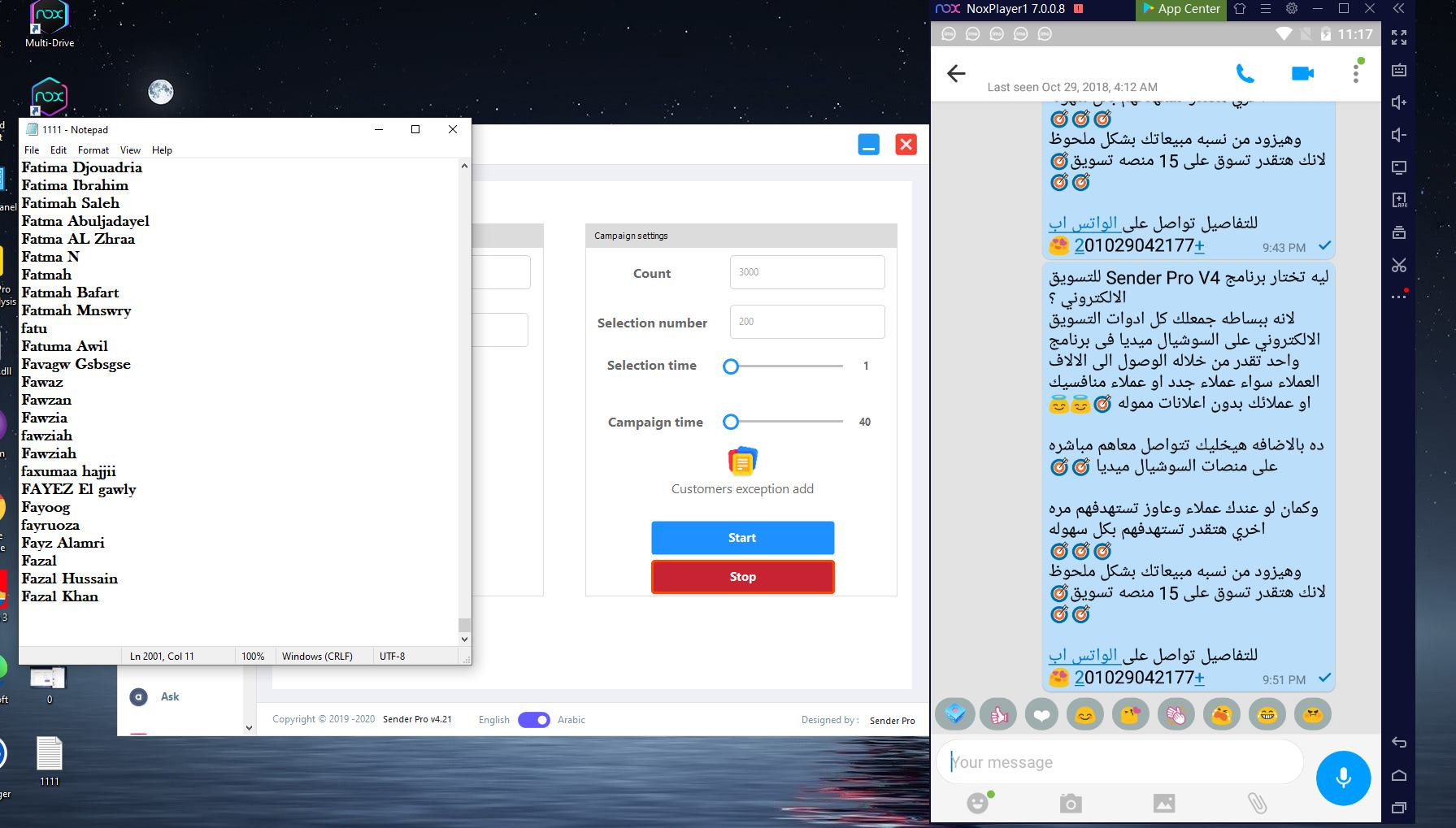Send the laughing grin emoji reaction
This screenshot has width=1456, height=828.
point(1267,714)
